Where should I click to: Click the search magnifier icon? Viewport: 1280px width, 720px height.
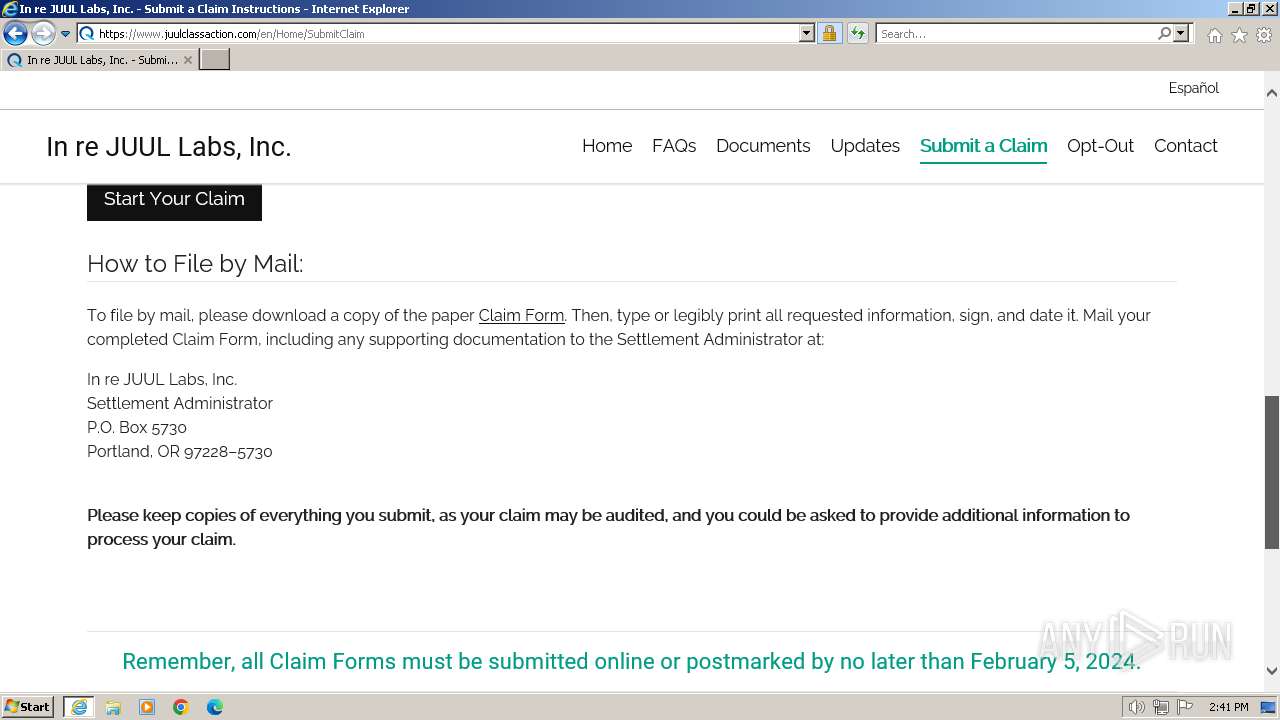pos(1164,34)
